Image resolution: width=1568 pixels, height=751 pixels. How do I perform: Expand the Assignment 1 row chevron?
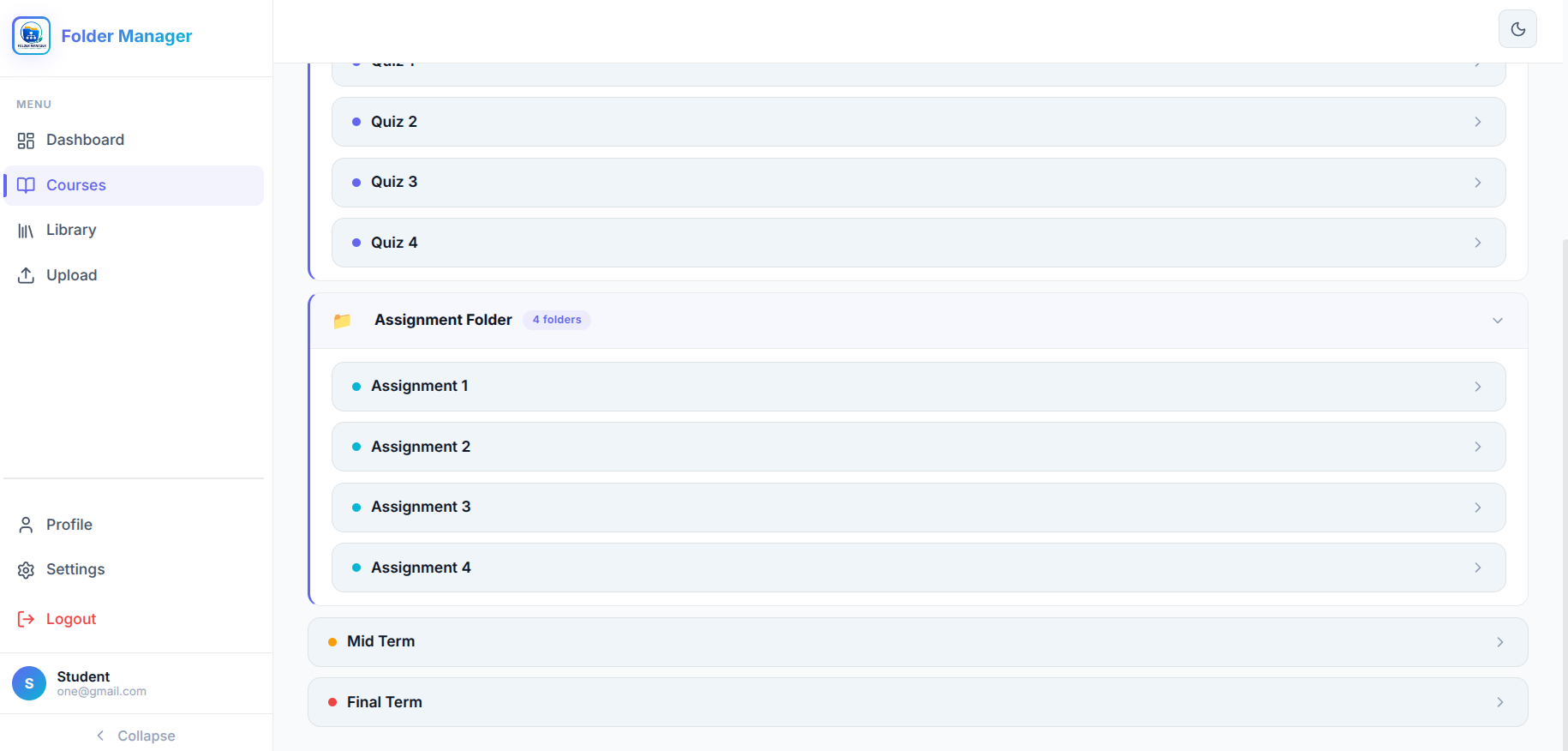1478,387
